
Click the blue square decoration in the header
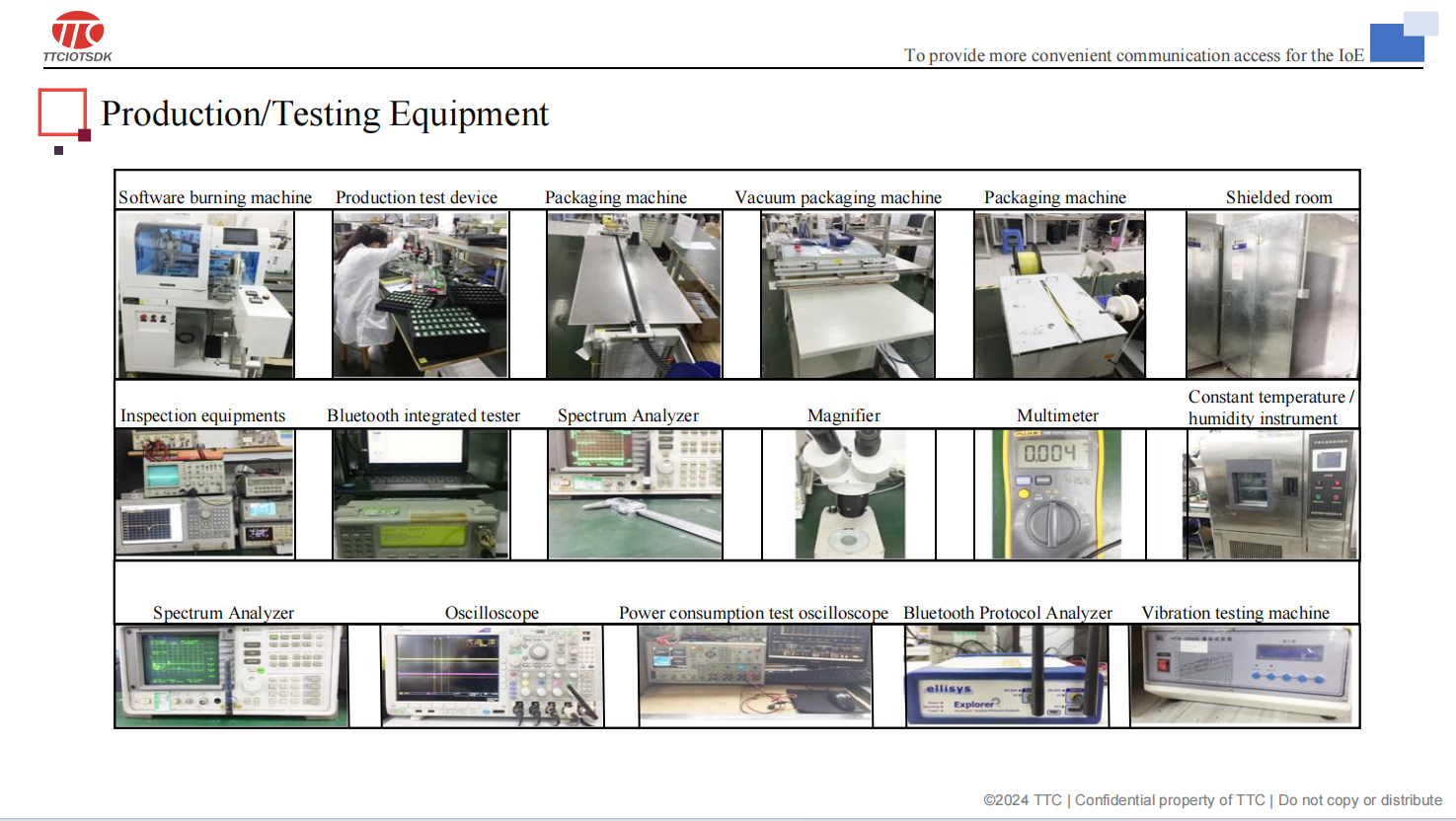click(x=1398, y=42)
